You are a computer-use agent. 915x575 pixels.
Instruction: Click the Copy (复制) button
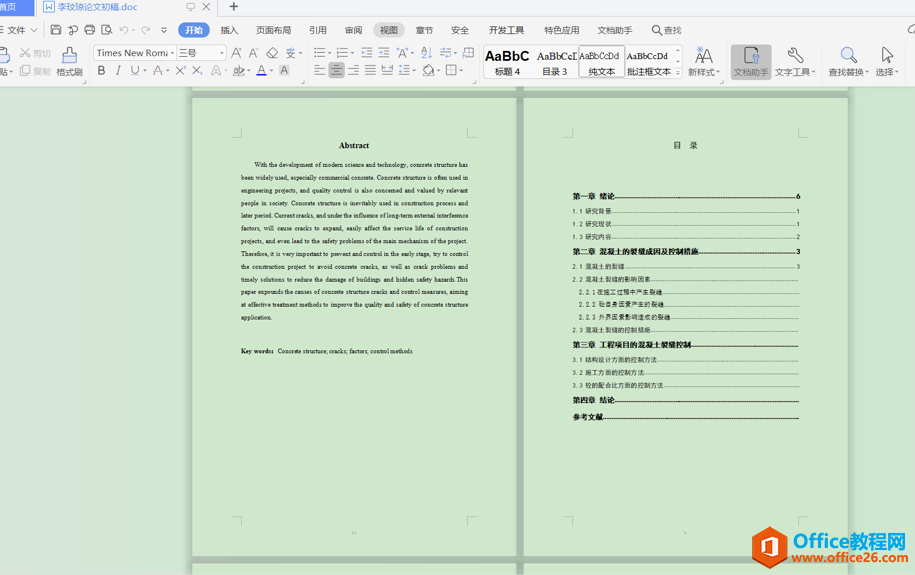point(35,71)
